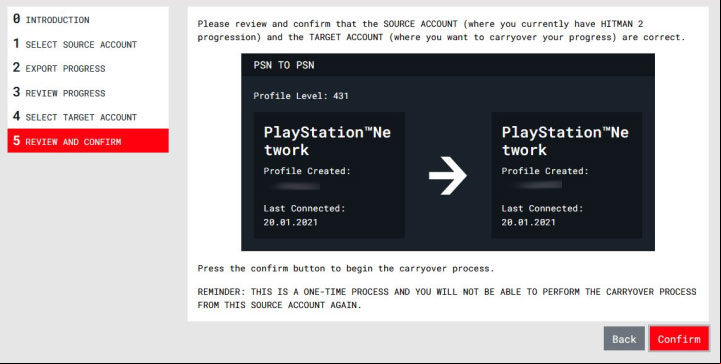Open the Export Progress step
Viewport: 721px width, 364px height.
coord(88,68)
